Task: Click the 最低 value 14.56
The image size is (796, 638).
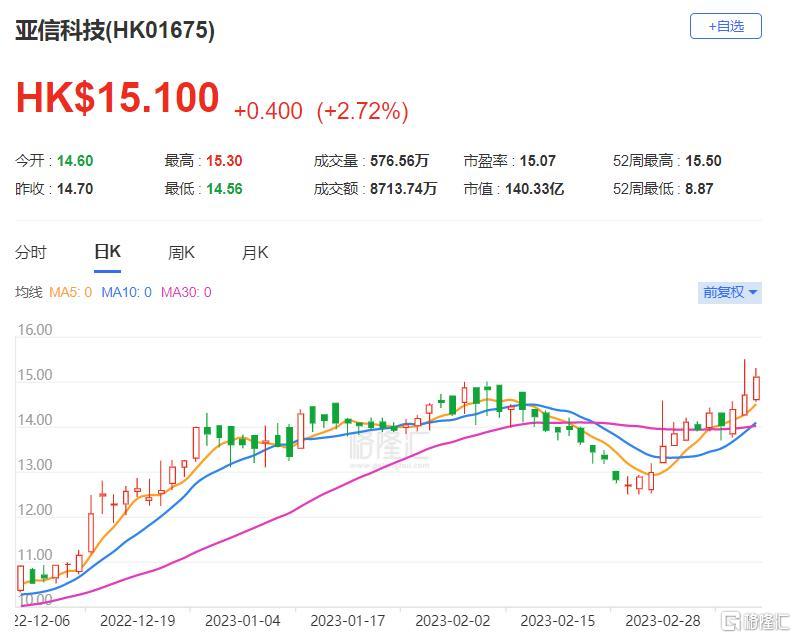Action: click(x=224, y=189)
